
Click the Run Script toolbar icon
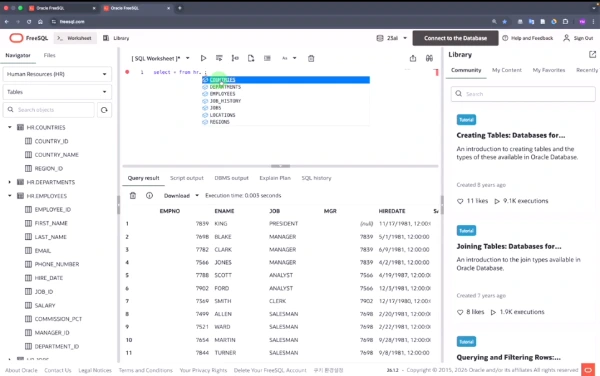tap(219, 58)
